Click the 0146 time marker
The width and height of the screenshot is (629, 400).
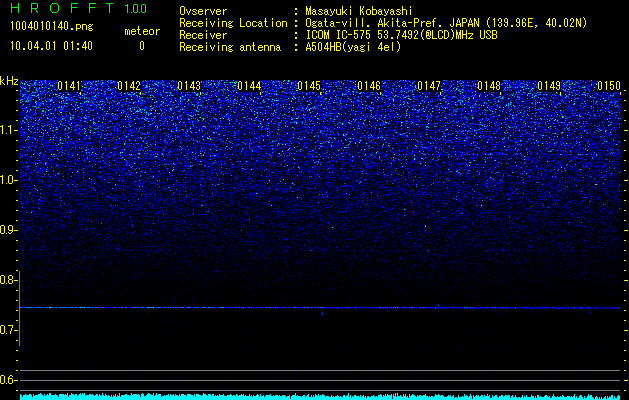[369, 86]
